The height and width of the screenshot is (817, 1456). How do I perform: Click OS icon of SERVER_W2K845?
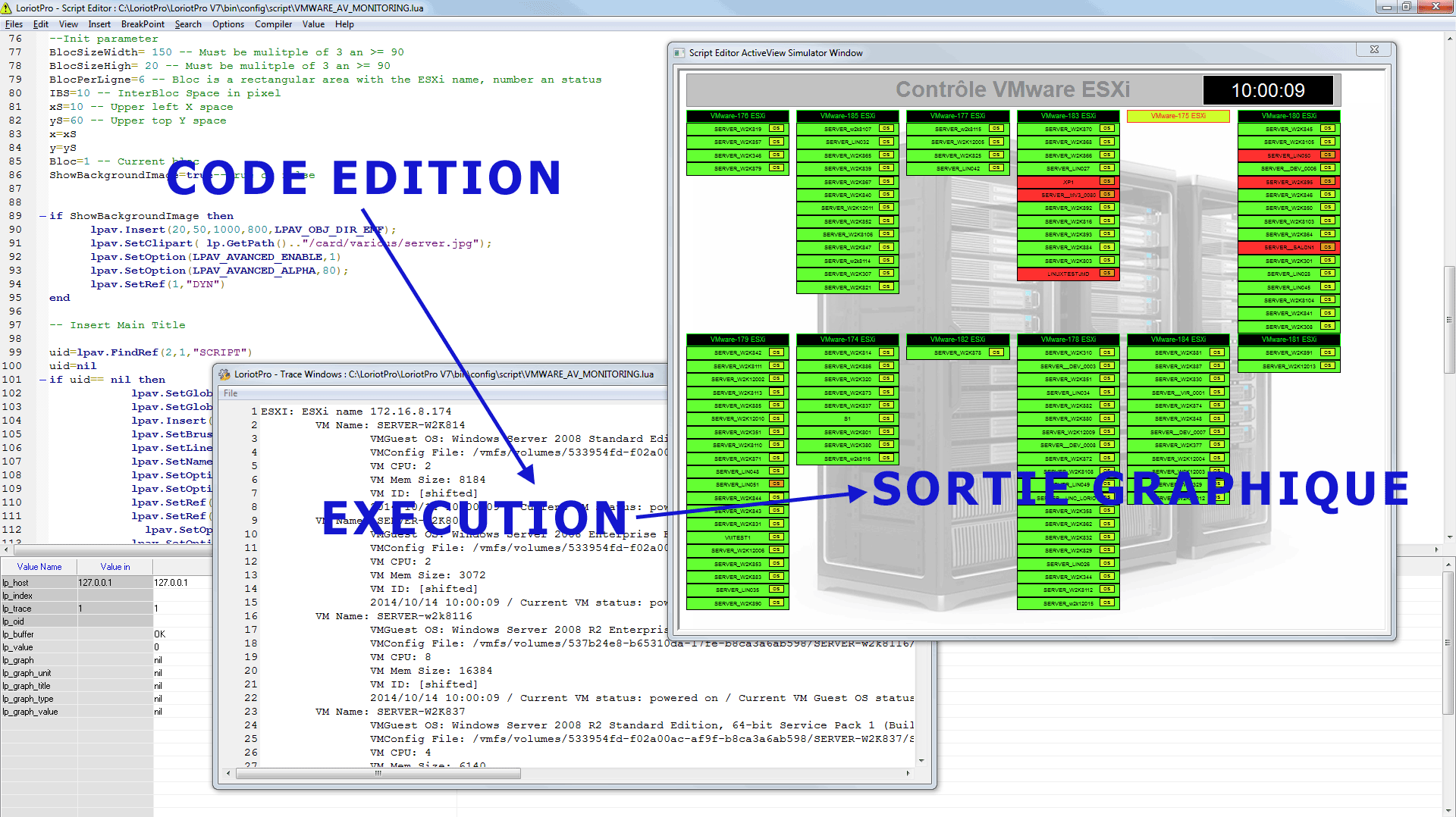tap(1327, 129)
